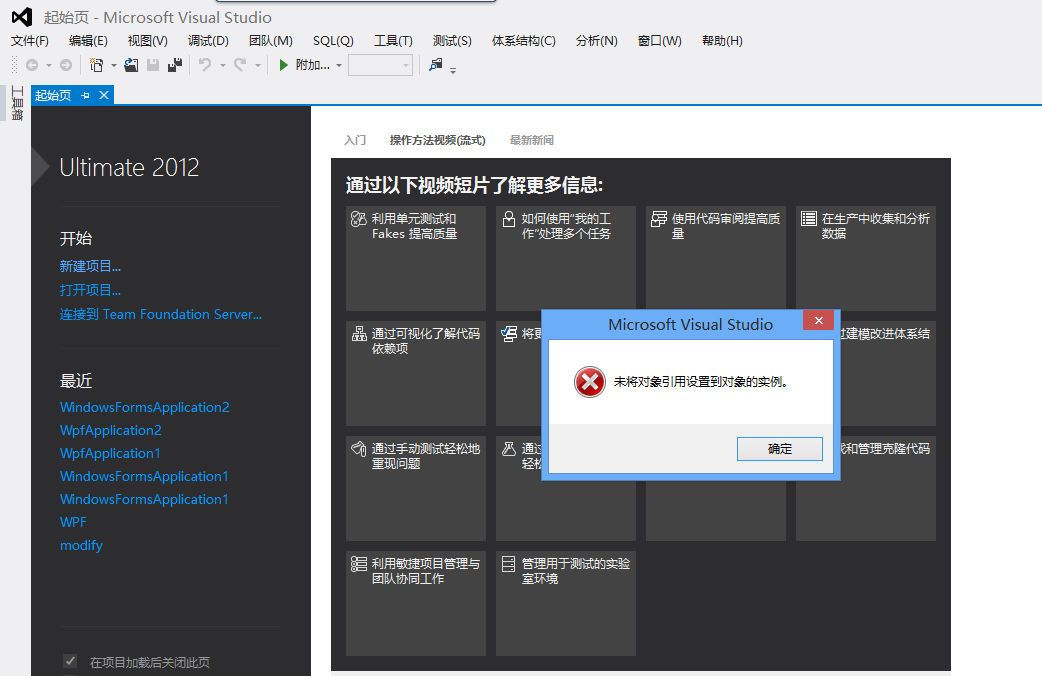
Task: Open the 窗口(W) menu
Action: pyautogui.click(x=659, y=41)
